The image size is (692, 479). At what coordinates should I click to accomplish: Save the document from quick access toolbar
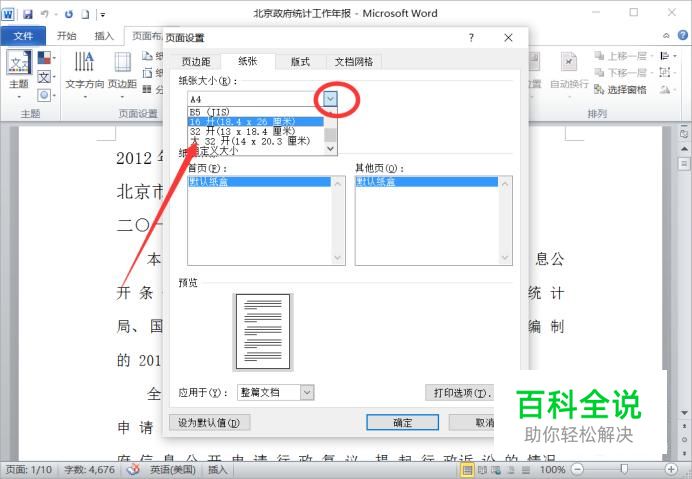pos(28,14)
